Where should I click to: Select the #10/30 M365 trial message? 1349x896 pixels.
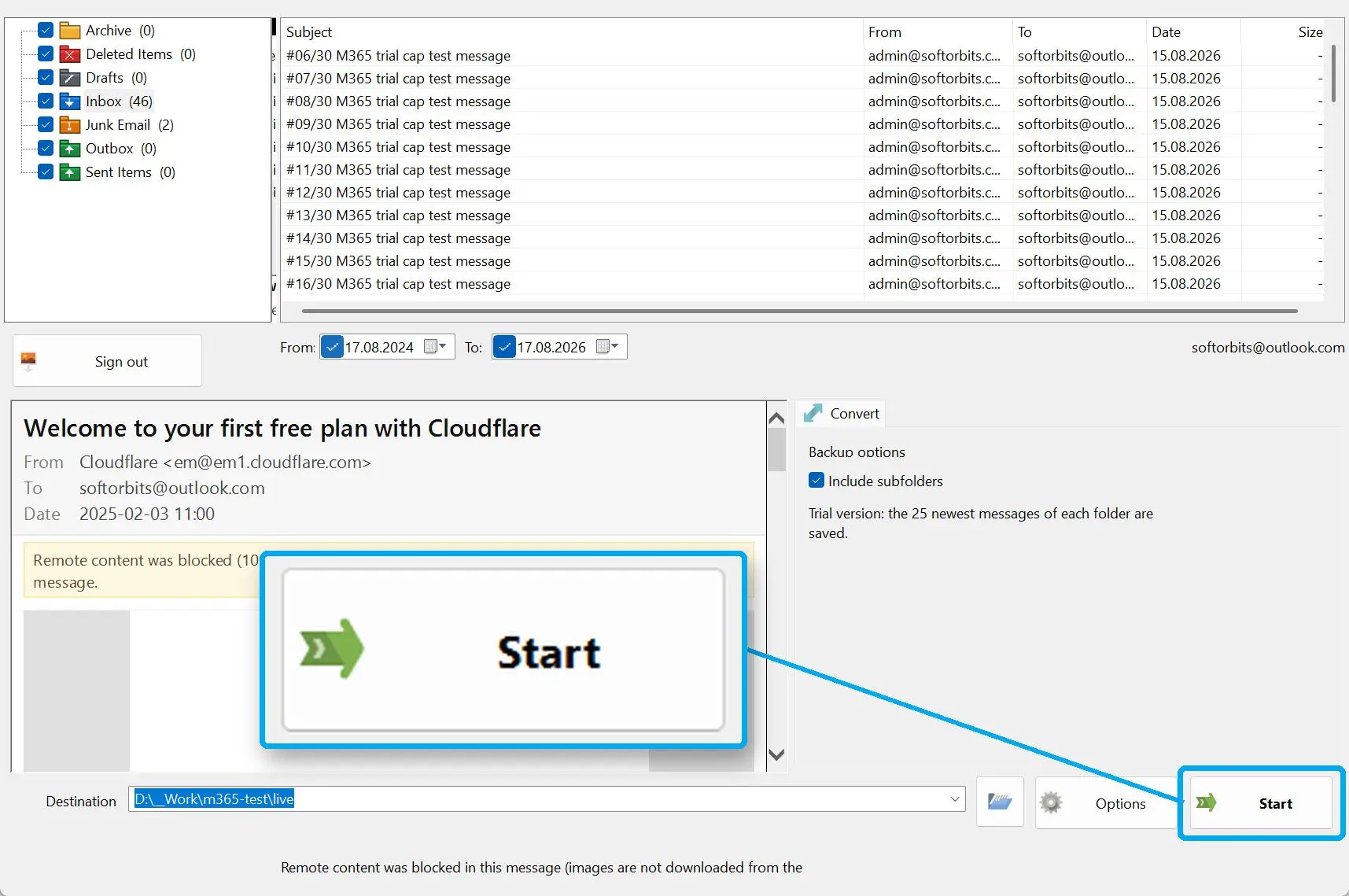coord(802,147)
